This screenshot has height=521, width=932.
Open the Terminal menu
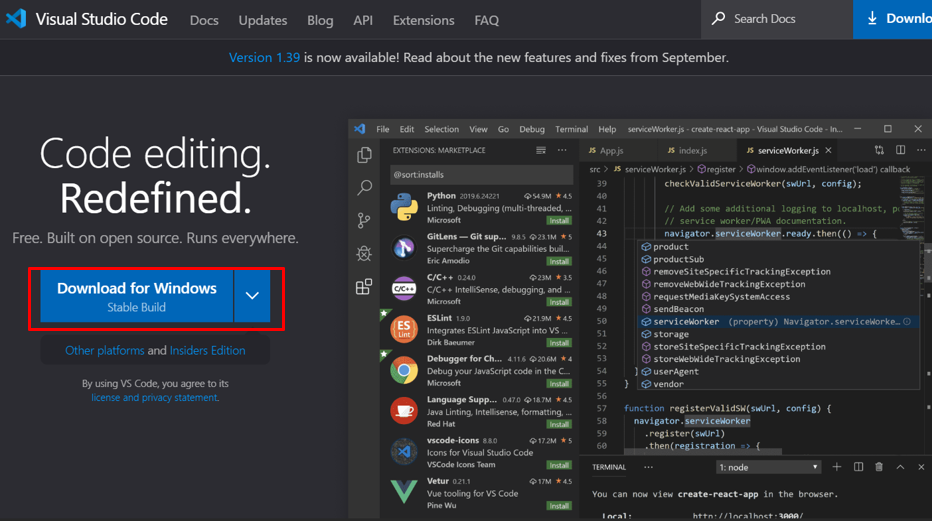point(571,129)
